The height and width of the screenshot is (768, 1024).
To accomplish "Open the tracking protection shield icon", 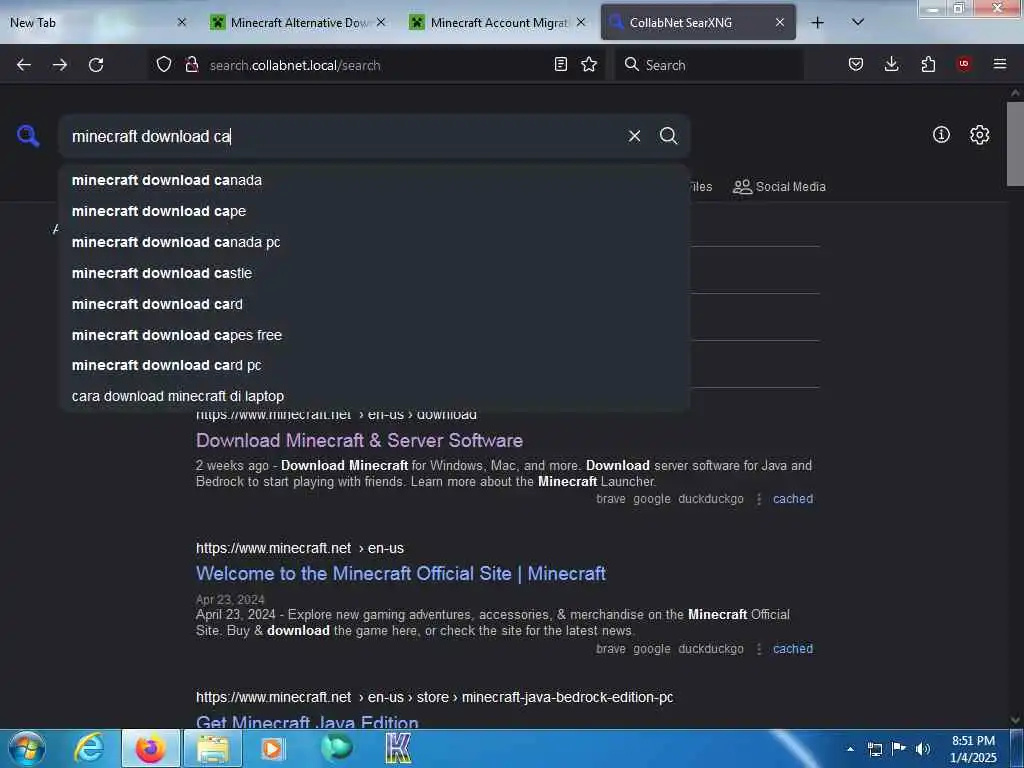I will click(x=164, y=65).
